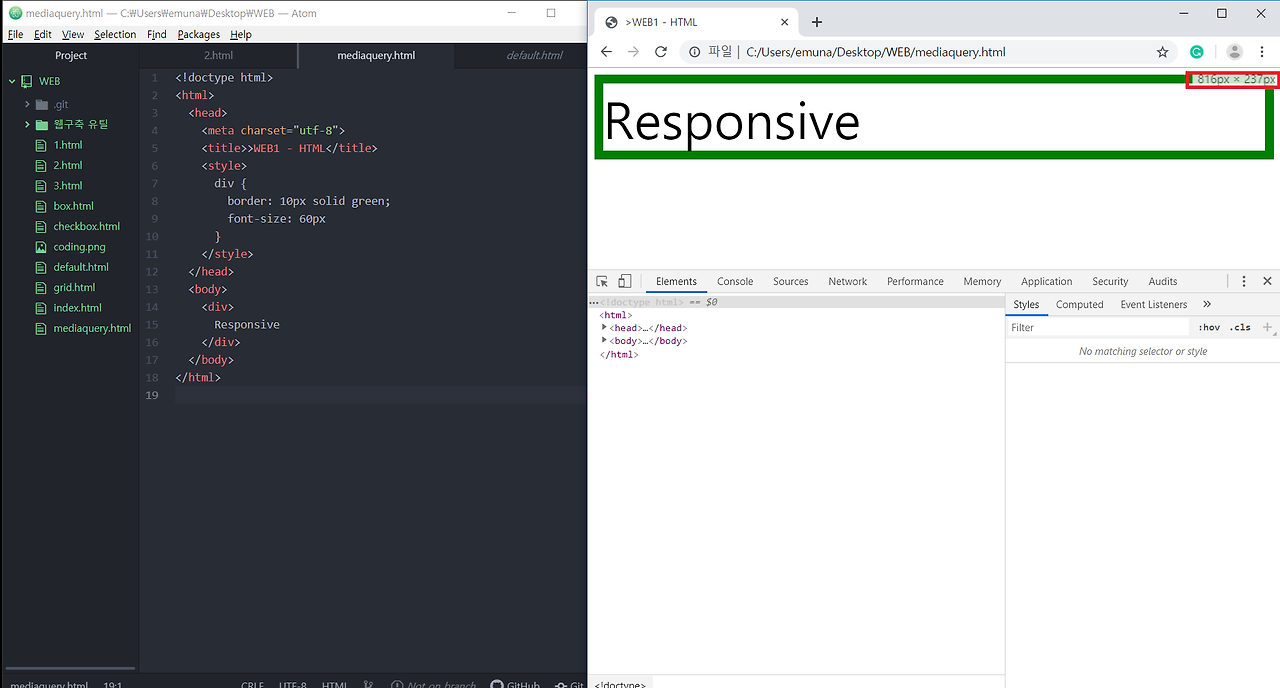Expand the body node in Elements
Screen dimensions: 1280x688
[x=604, y=340]
